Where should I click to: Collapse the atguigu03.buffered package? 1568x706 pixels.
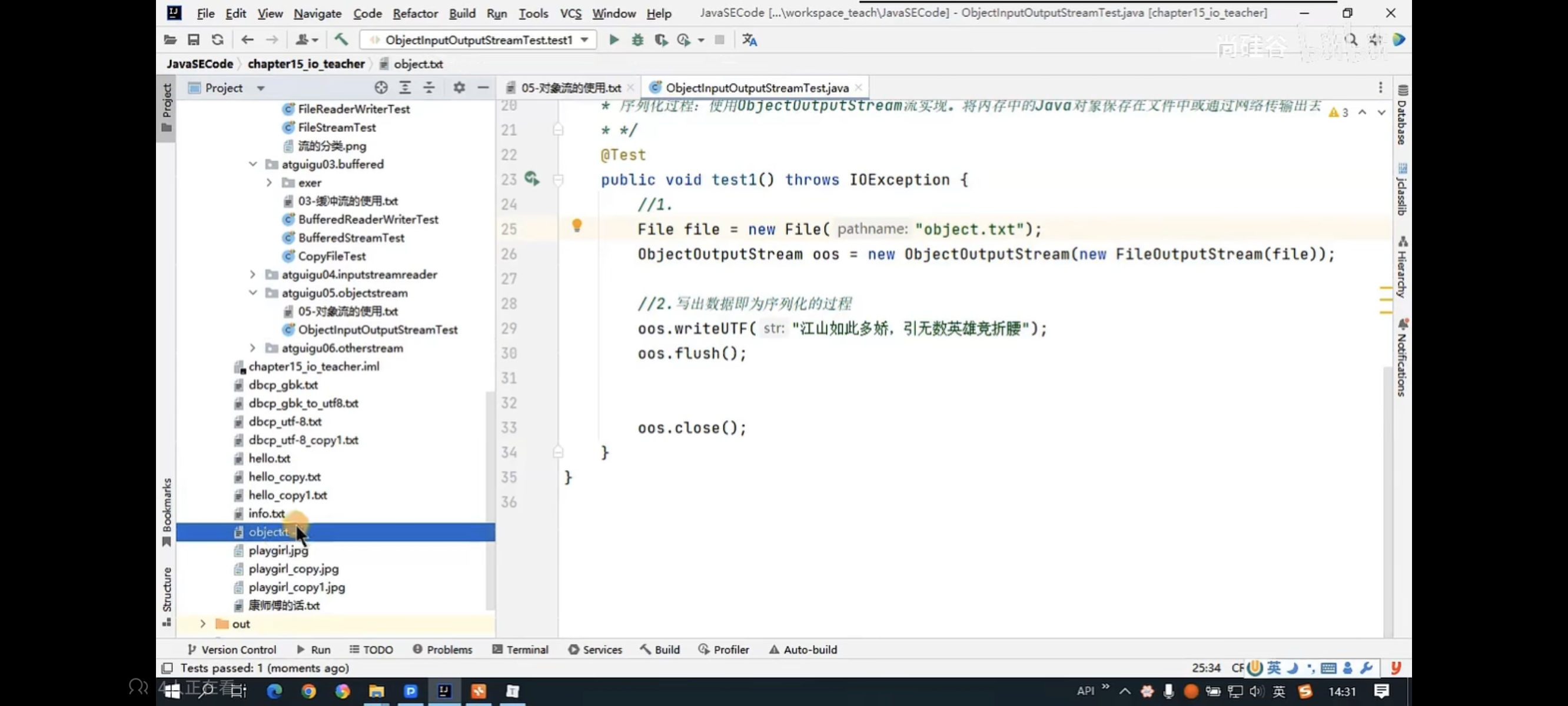click(x=253, y=164)
